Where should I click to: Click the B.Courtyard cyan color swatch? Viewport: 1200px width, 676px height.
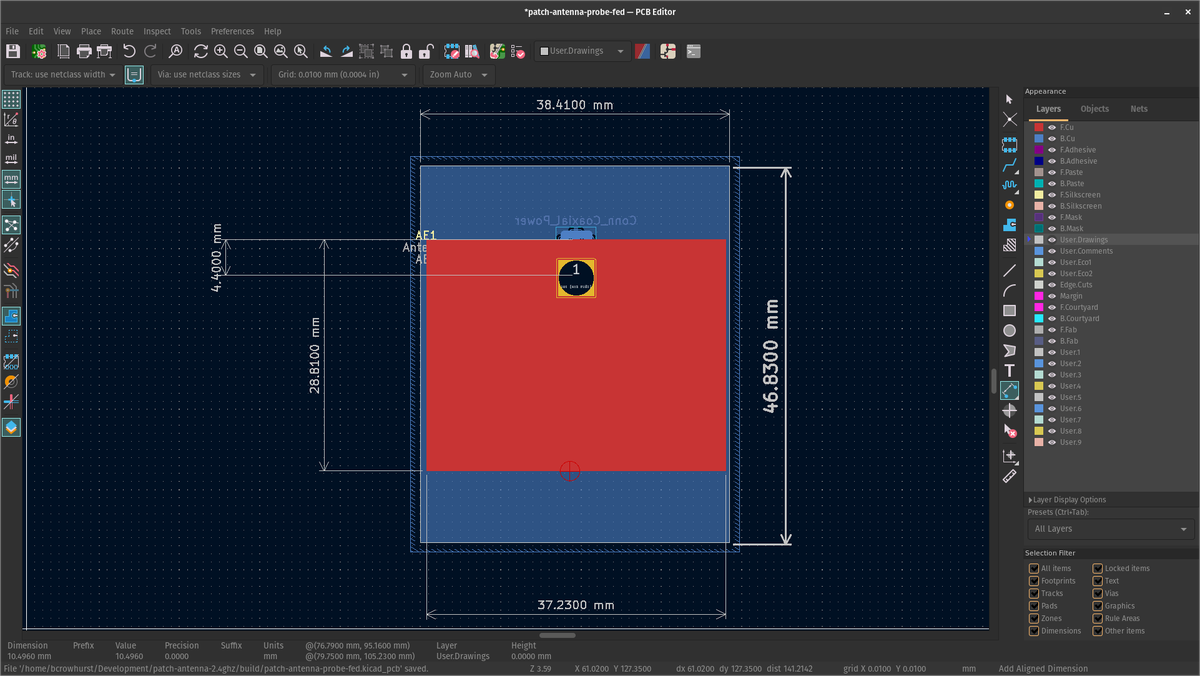[1039, 319]
